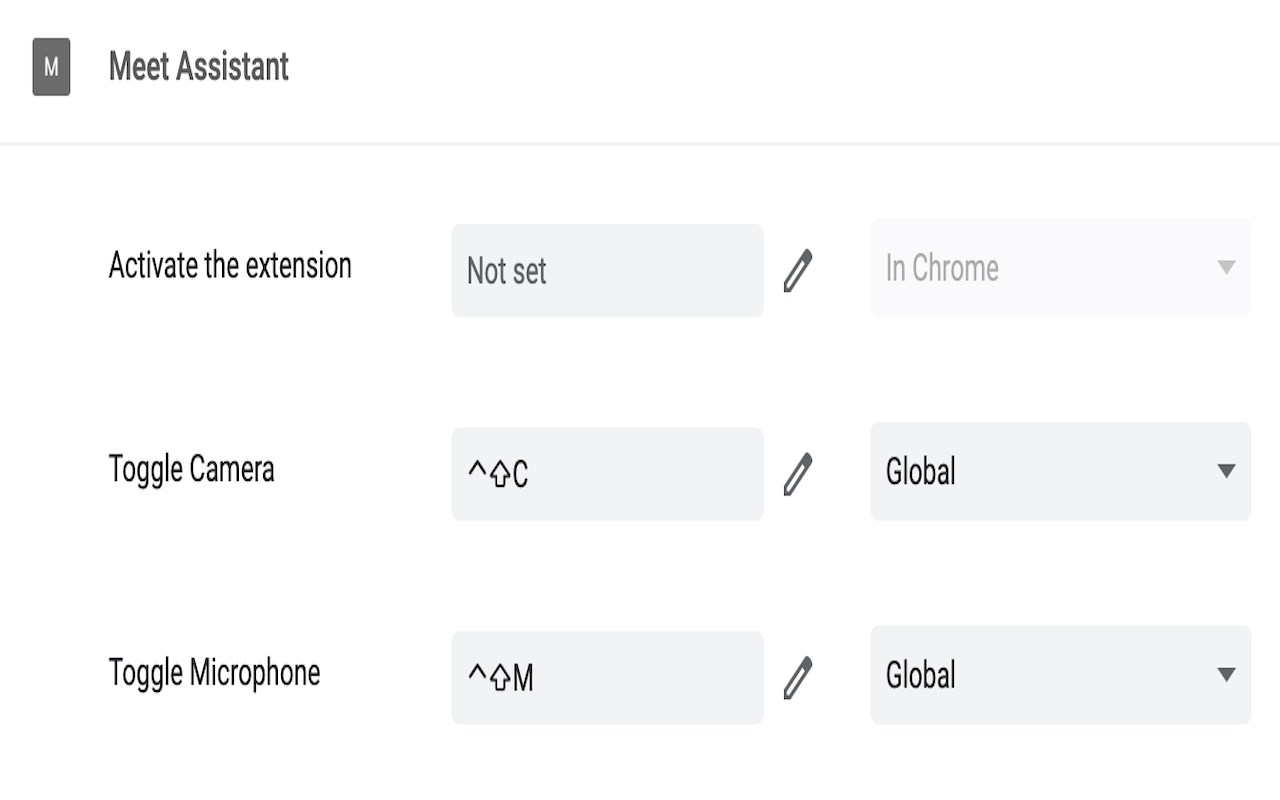The height and width of the screenshot is (800, 1280).
Task: Click the edit pencil for Activate the extension
Action: 797,271
